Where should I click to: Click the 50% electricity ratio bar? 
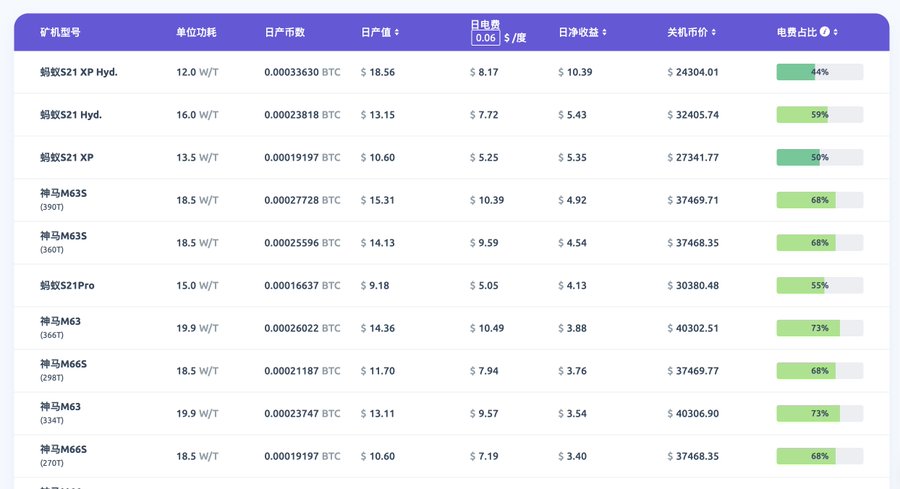(820, 157)
